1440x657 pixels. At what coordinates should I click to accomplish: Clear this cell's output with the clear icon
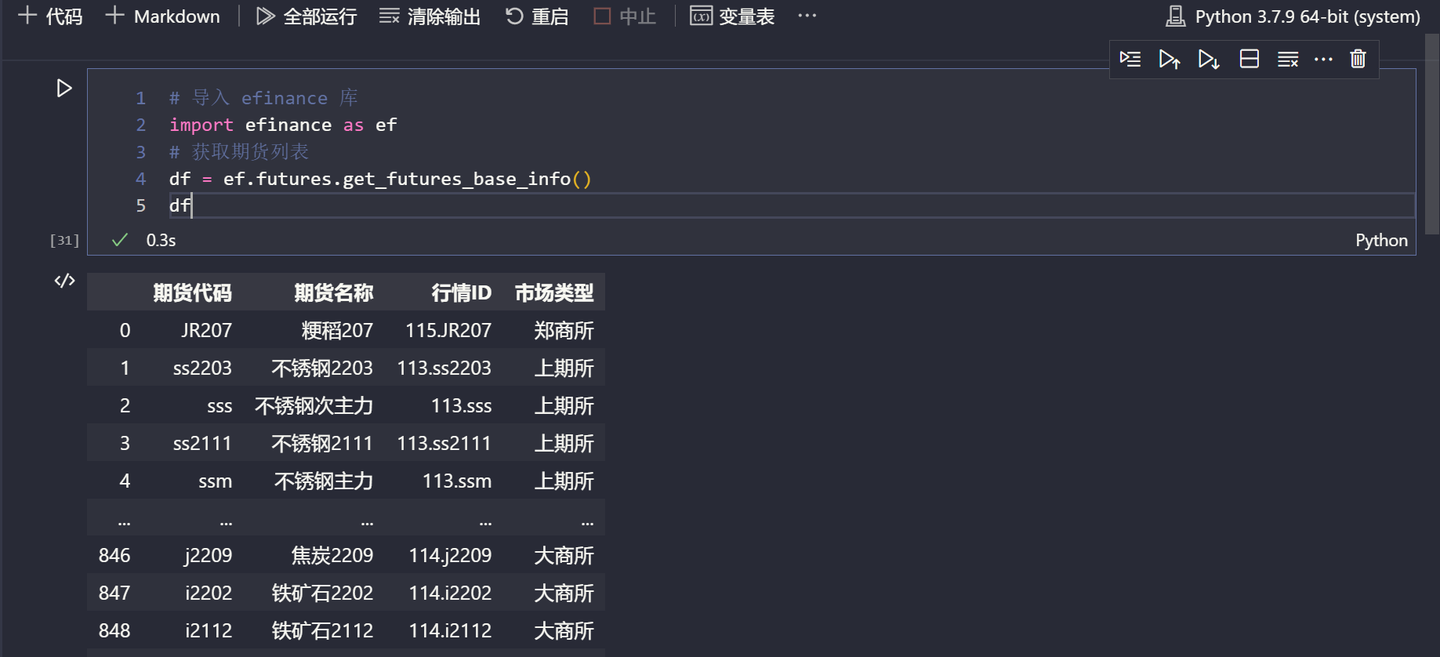coord(1287,59)
